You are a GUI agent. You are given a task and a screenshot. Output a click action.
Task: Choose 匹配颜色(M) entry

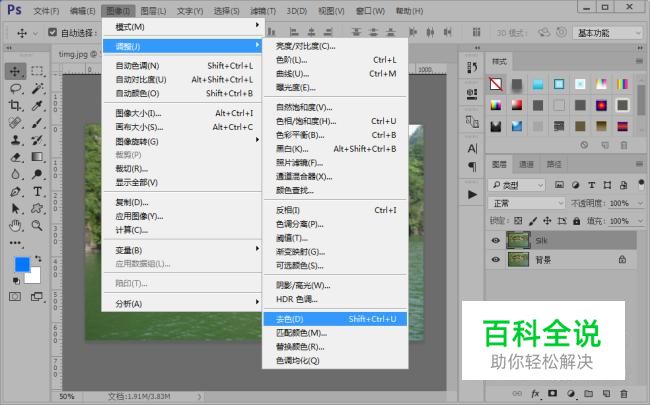pyautogui.click(x=335, y=333)
